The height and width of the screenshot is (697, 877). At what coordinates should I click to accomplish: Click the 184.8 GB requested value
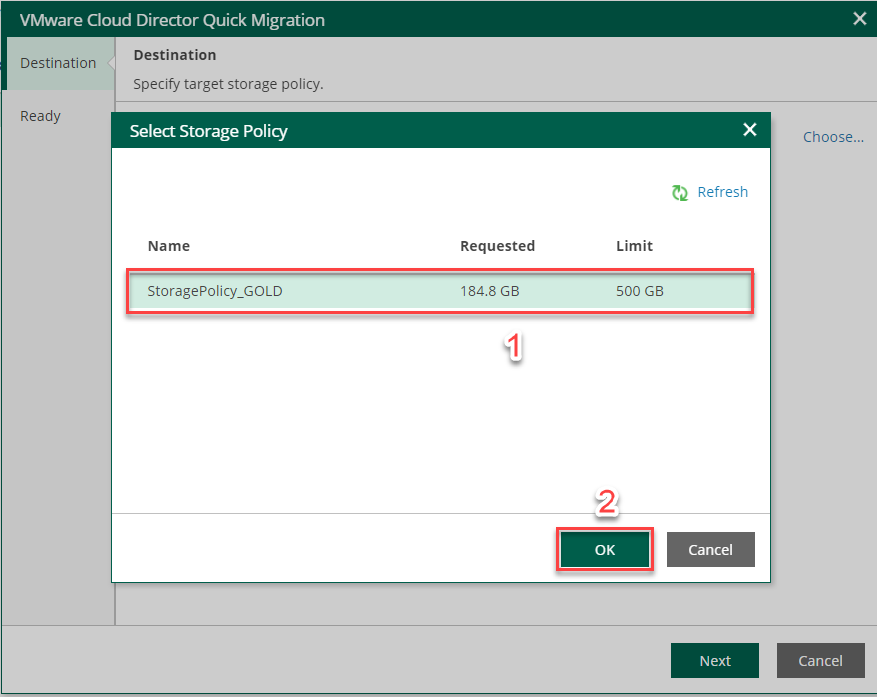(489, 292)
